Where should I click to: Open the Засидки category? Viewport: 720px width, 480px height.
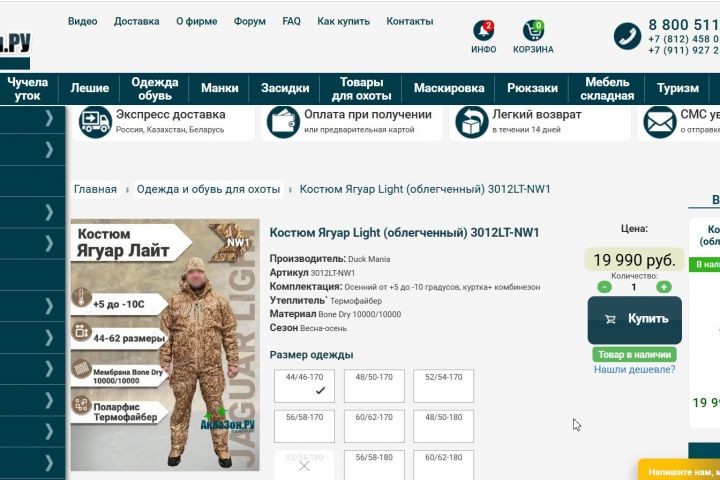[x=285, y=89]
